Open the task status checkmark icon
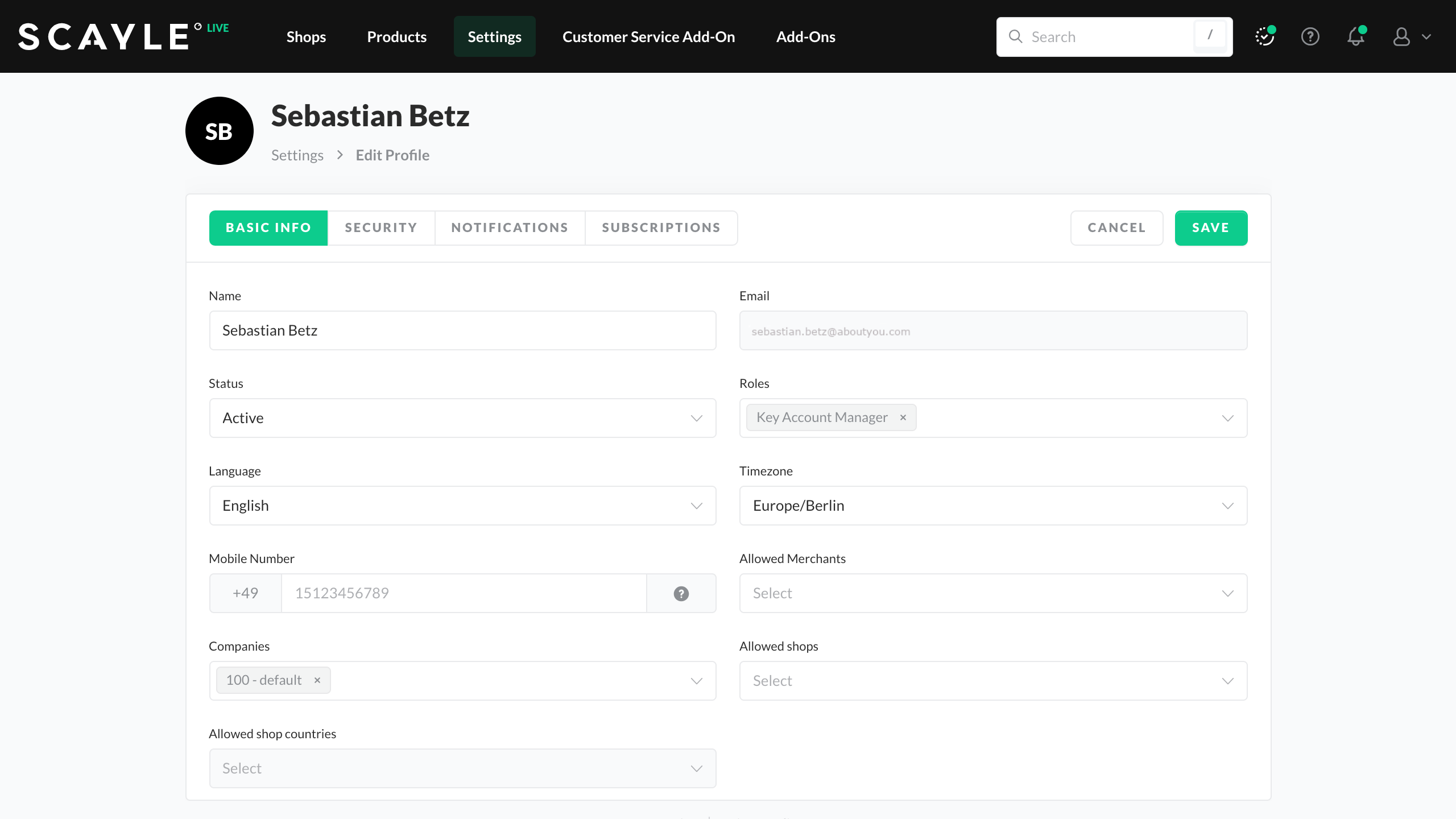 click(x=1264, y=37)
